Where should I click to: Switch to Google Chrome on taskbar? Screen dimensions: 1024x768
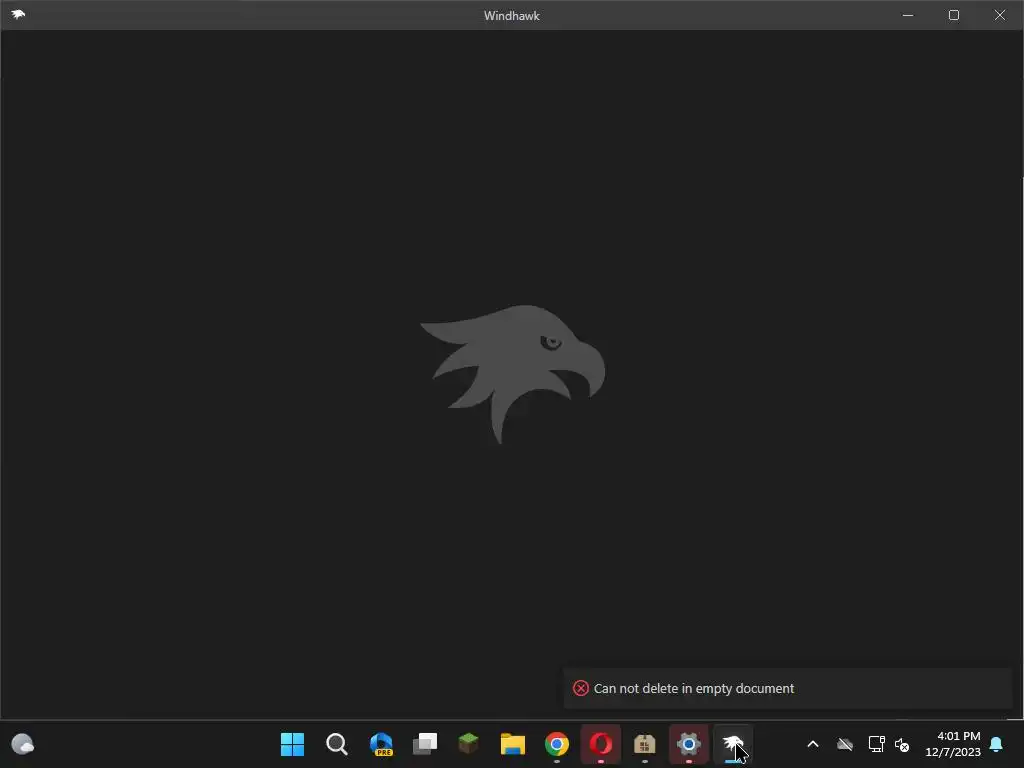pos(557,744)
